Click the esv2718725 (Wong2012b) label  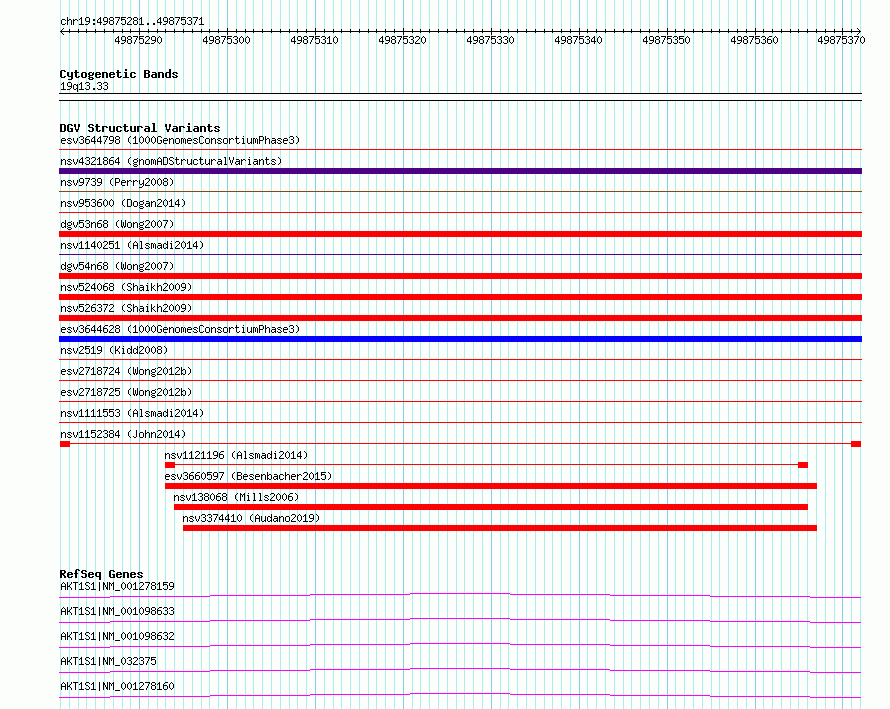[x=126, y=392]
